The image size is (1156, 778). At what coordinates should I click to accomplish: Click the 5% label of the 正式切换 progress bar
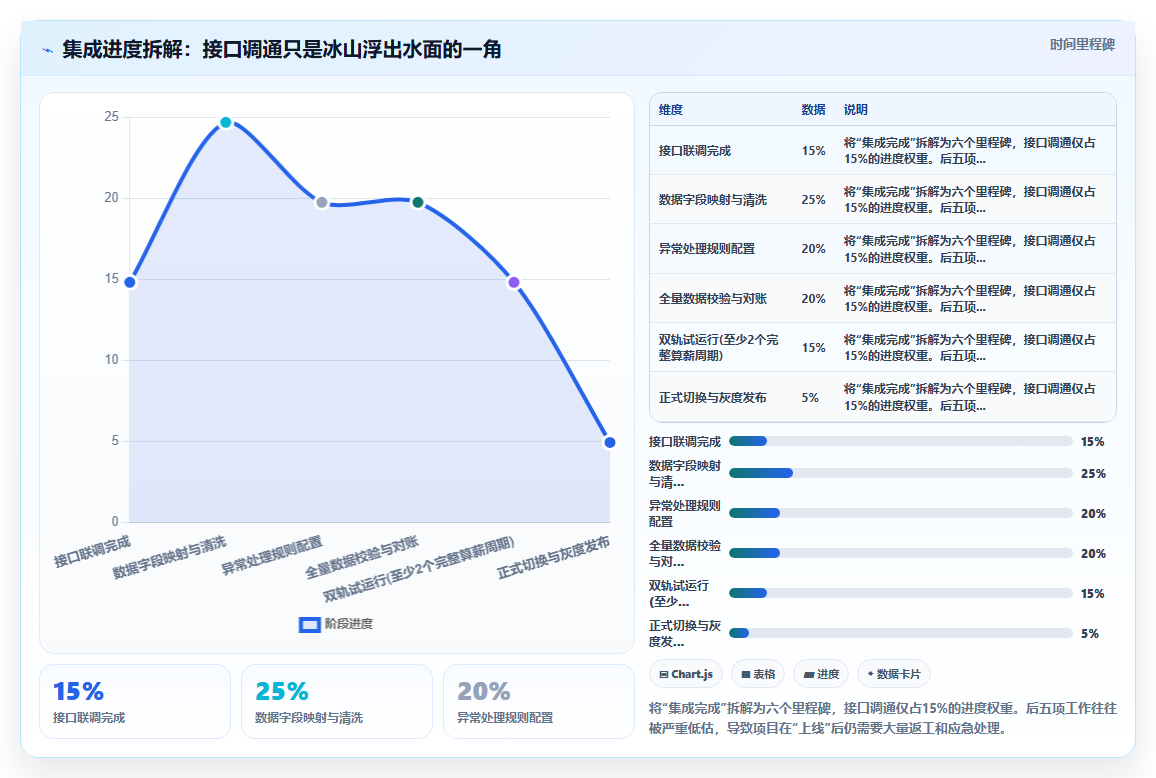click(x=1090, y=633)
